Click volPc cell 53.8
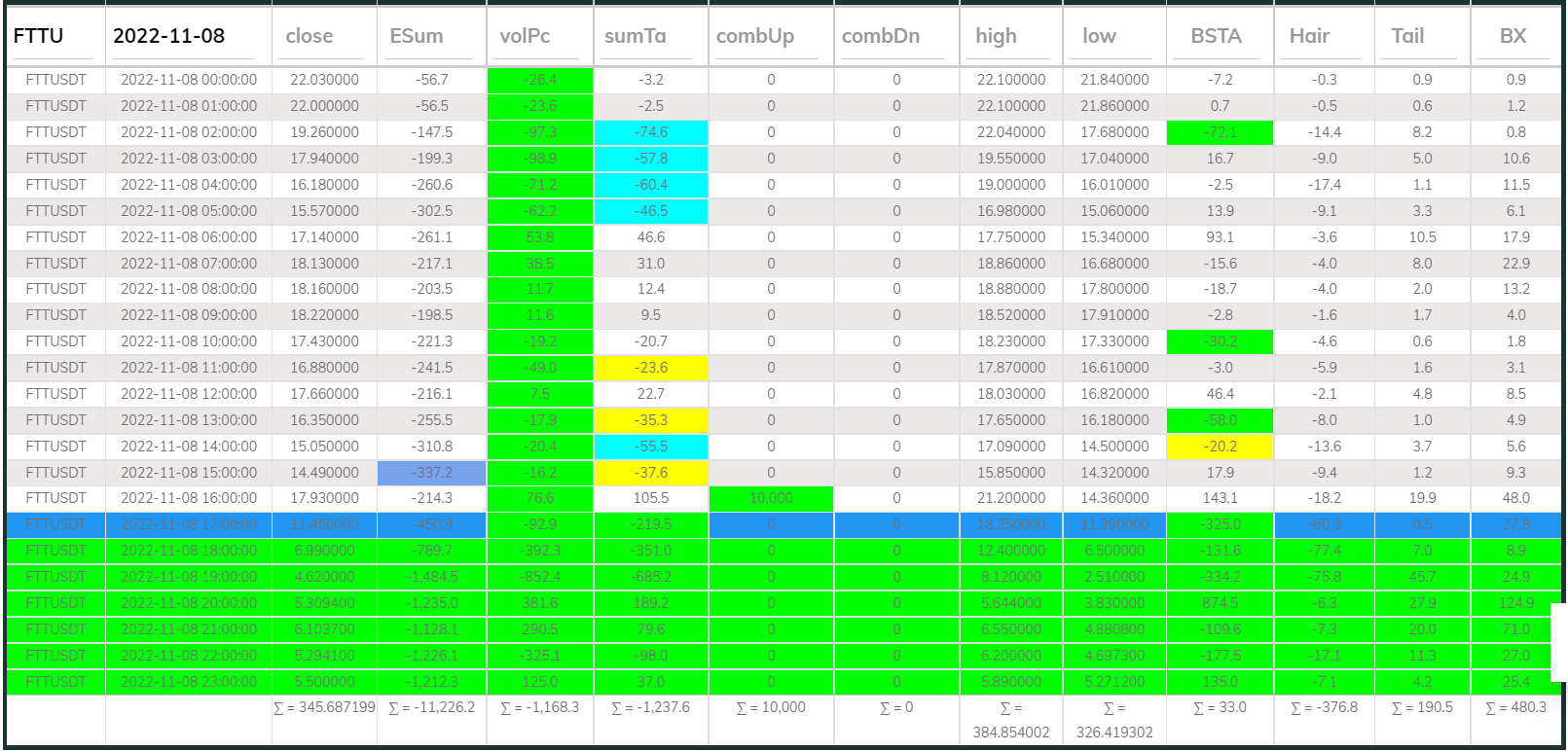Image resolution: width=1568 pixels, height=751 pixels. 540,237
